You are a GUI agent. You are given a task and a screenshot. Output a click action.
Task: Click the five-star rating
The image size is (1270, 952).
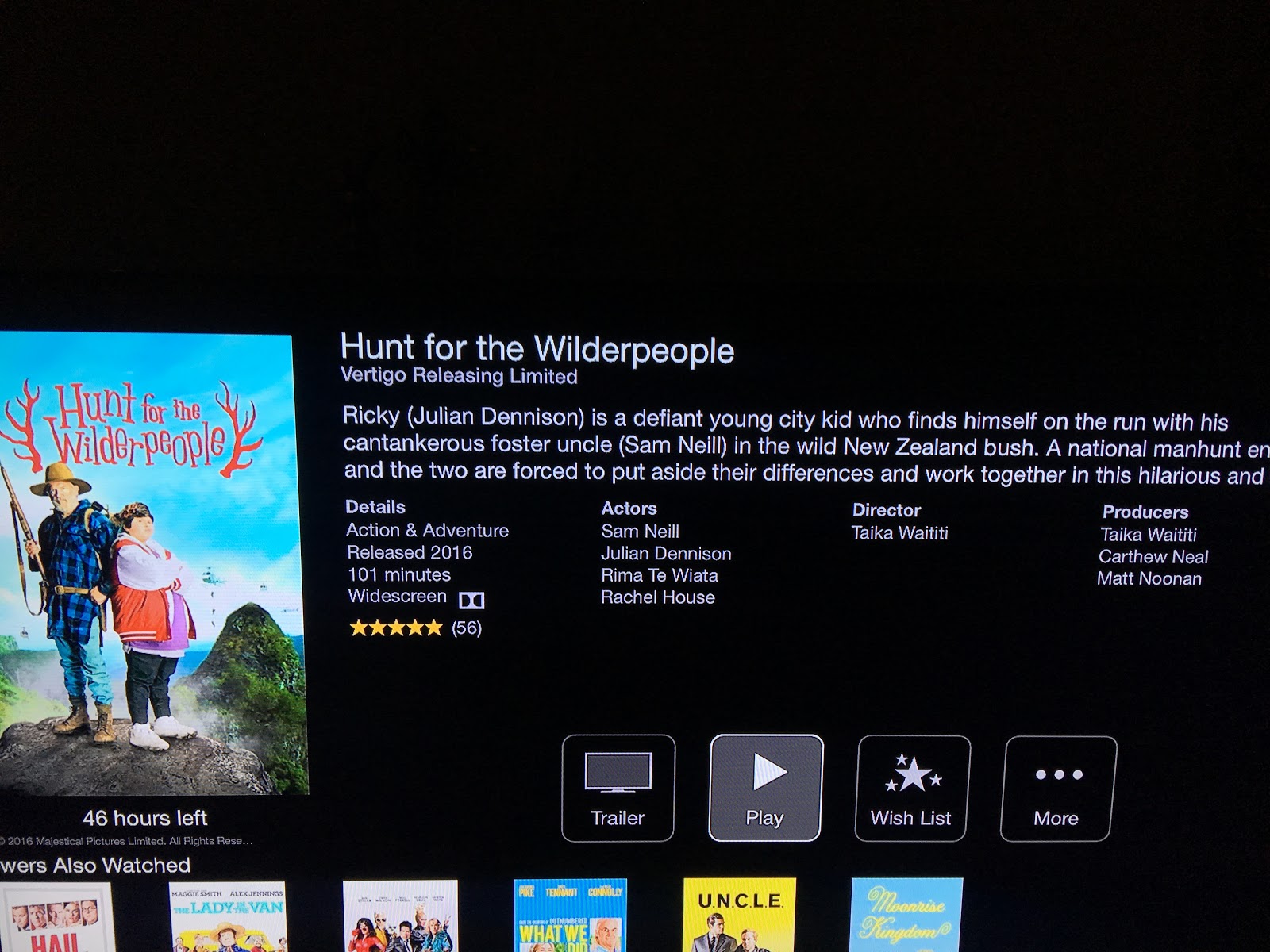pyautogui.click(x=396, y=628)
